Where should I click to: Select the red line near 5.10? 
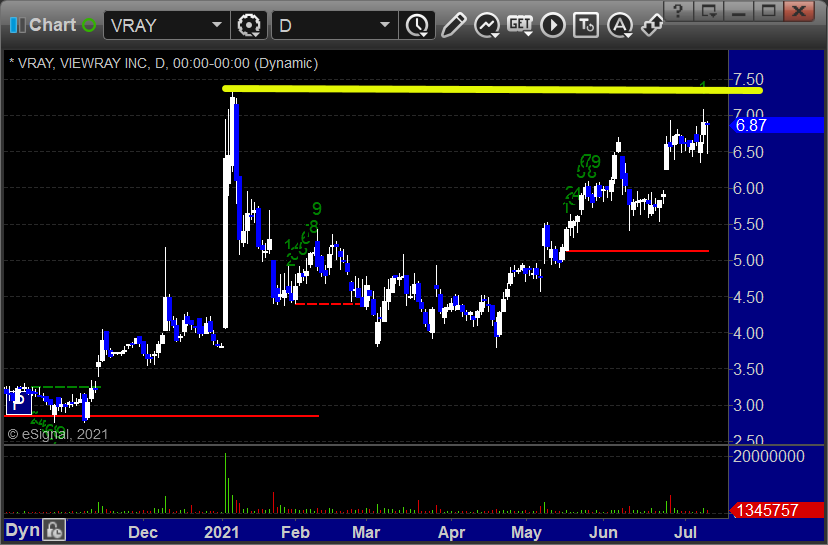click(x=637, y=251)
